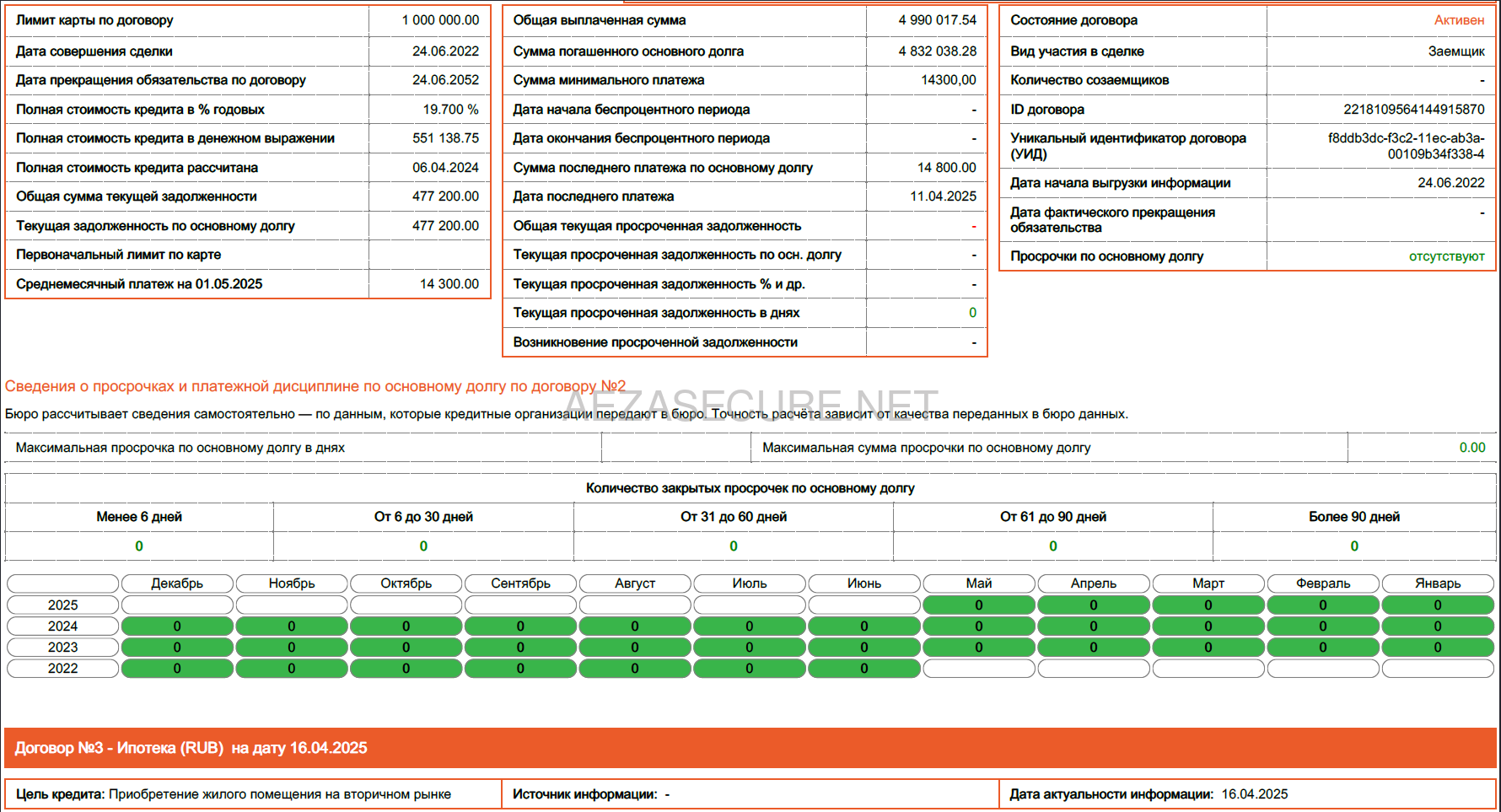Click 'Дата начала беспроцентного периода' label
The image size is (1501, 812).
coord(632,110)
